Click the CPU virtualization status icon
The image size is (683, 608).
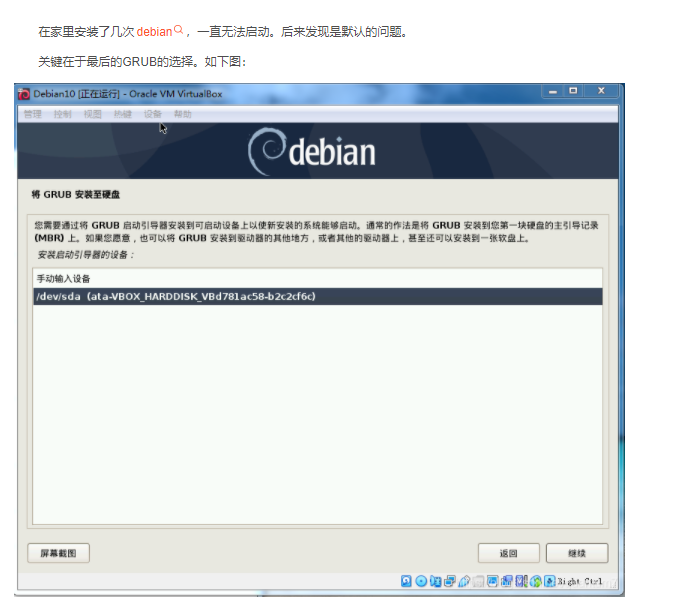click(x=521, y=581)
